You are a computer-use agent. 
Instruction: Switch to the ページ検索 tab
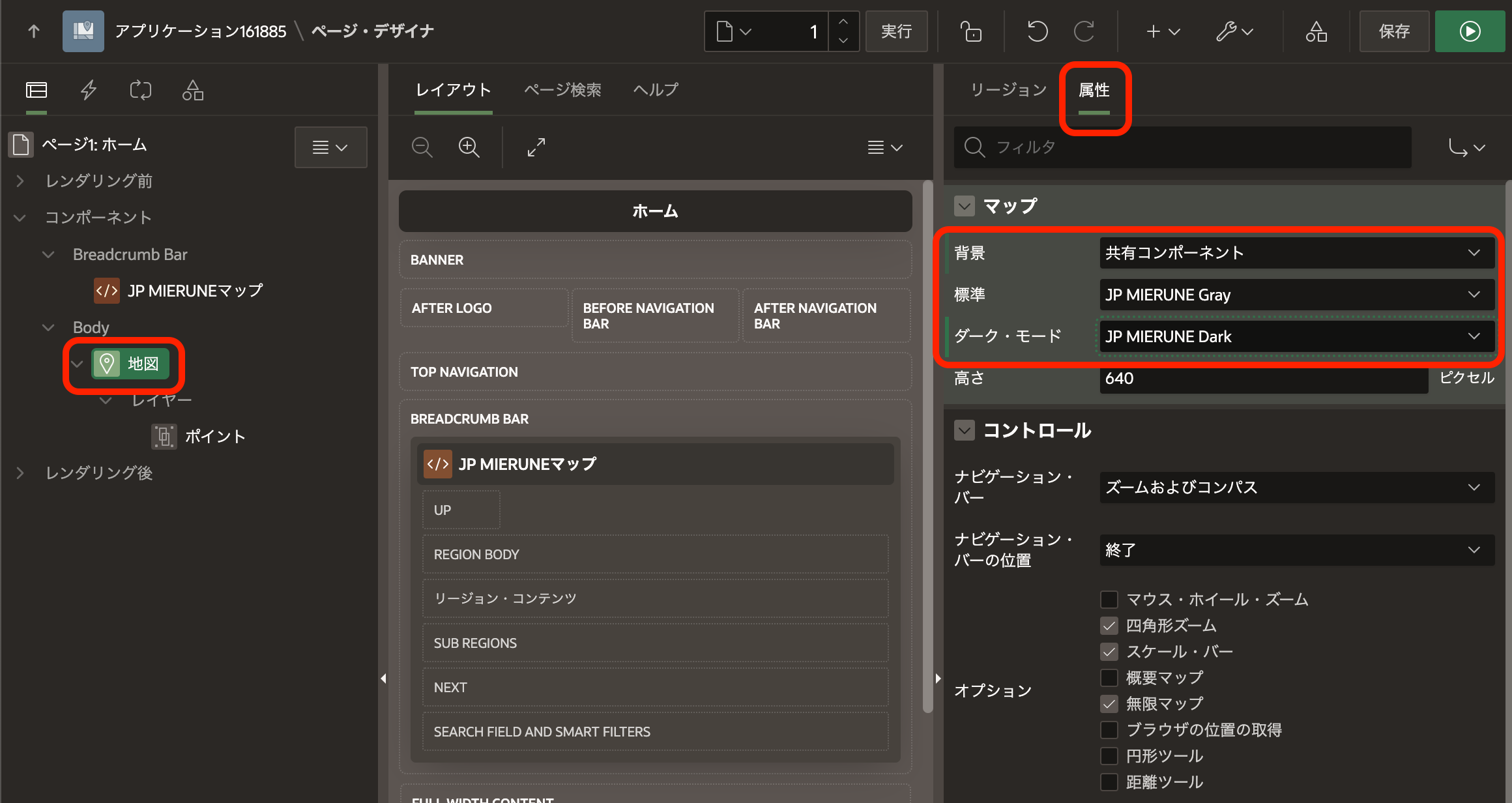tap(562, 90)
